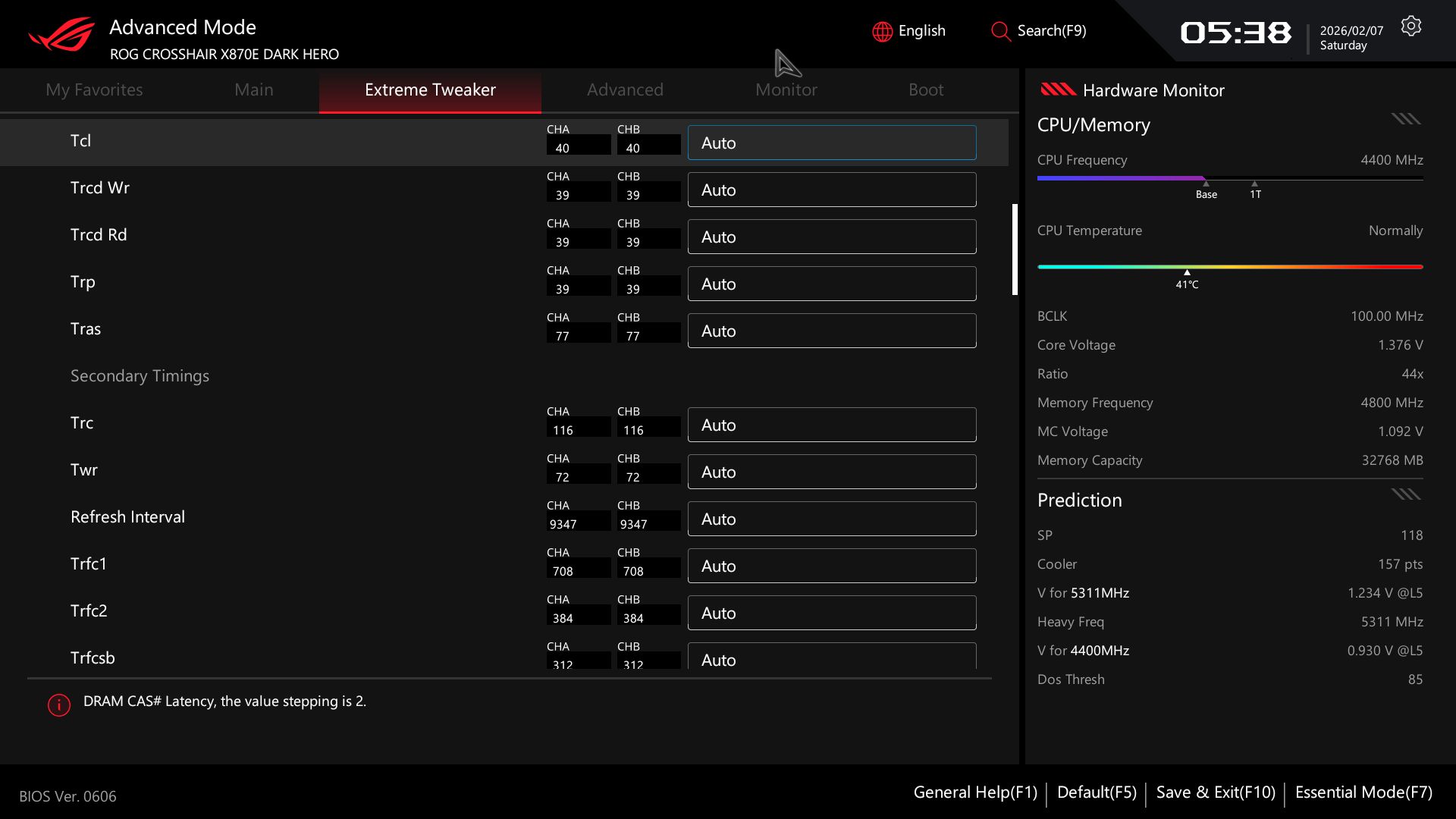Open the My Favorites tab
Screen dimensions: 1456x819
click(x=94, y=89)
